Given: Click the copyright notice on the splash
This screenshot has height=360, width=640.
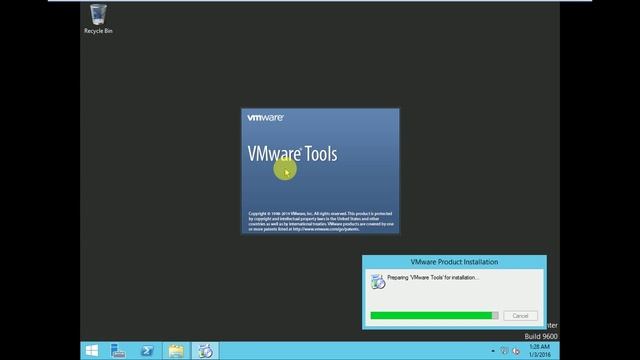Looking at the screenshot, I should tap(321, 221).
